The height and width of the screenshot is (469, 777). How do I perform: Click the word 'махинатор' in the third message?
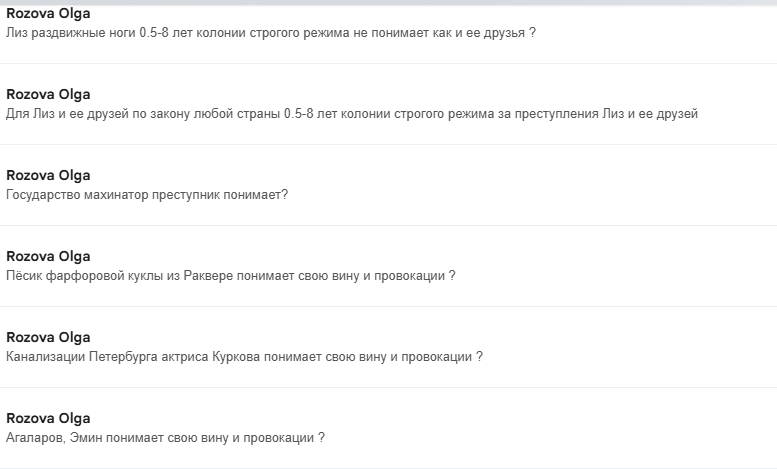point(116,194)
